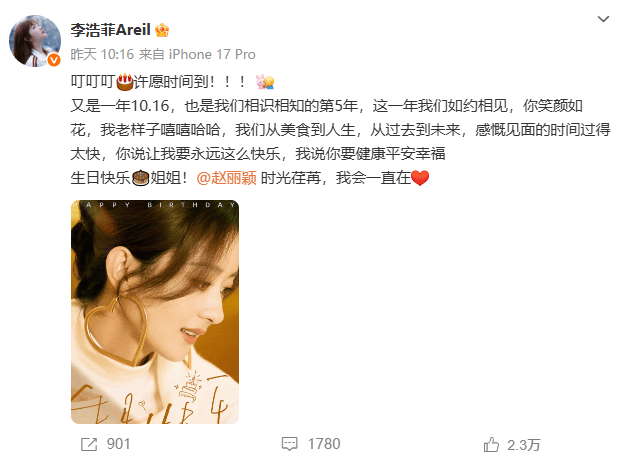Click the red heart emoji

420,178
